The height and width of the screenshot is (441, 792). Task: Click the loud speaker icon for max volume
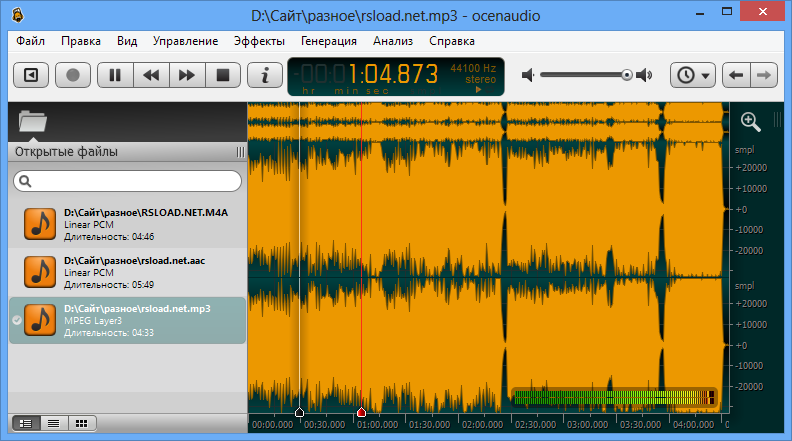644,75
